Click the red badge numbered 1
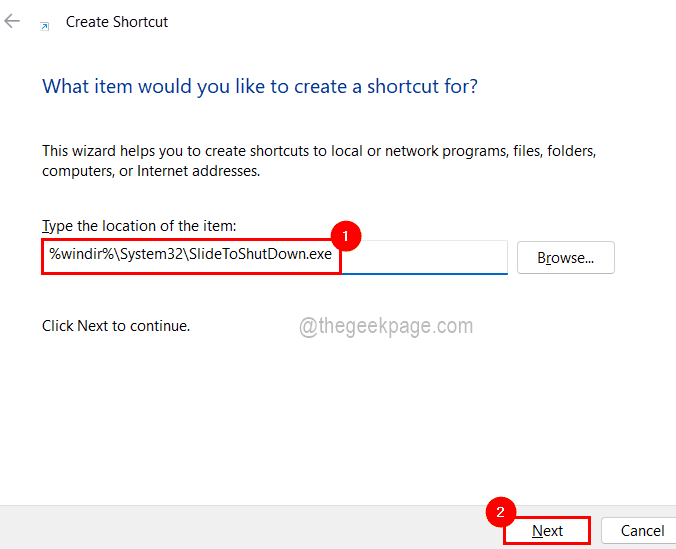The image size is (676, 549). 344,237
